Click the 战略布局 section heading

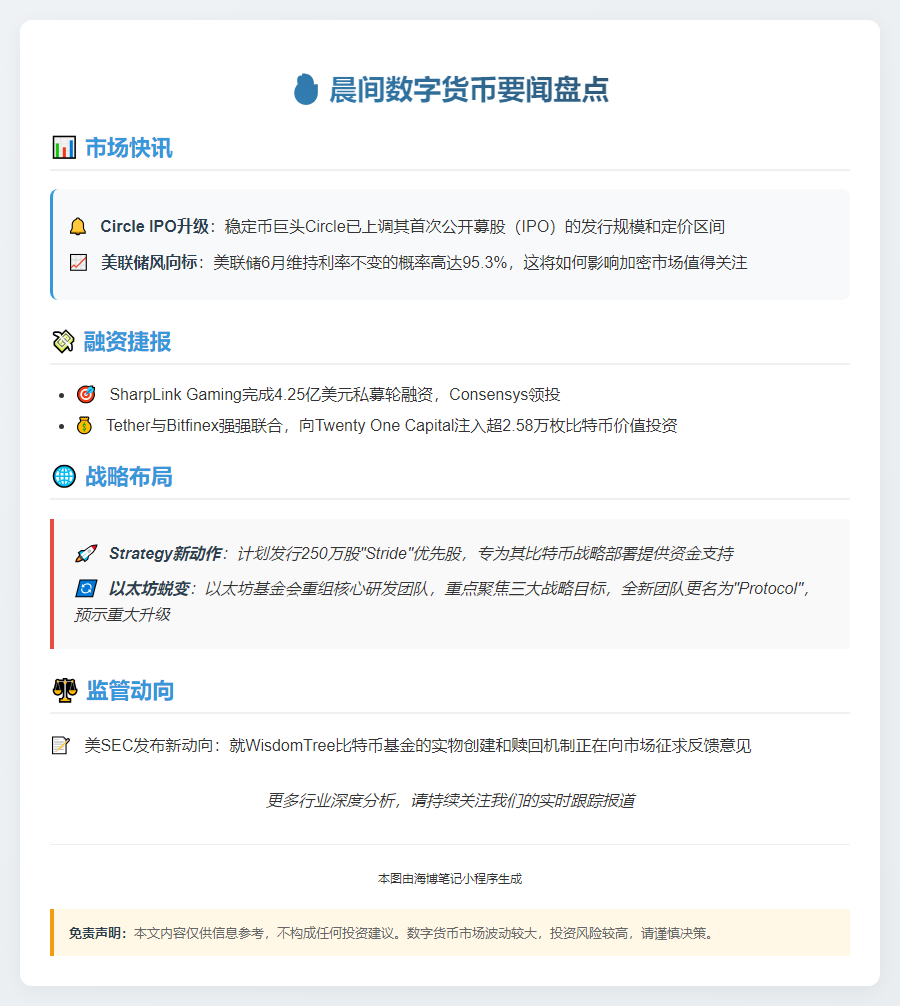[129, 477]
